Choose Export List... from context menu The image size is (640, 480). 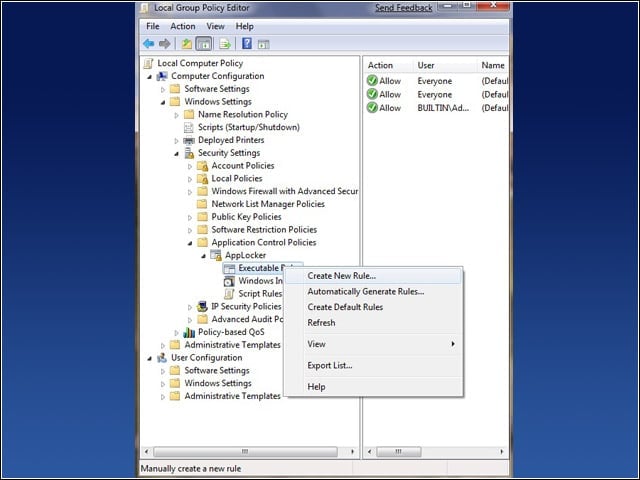coord(373,365)
